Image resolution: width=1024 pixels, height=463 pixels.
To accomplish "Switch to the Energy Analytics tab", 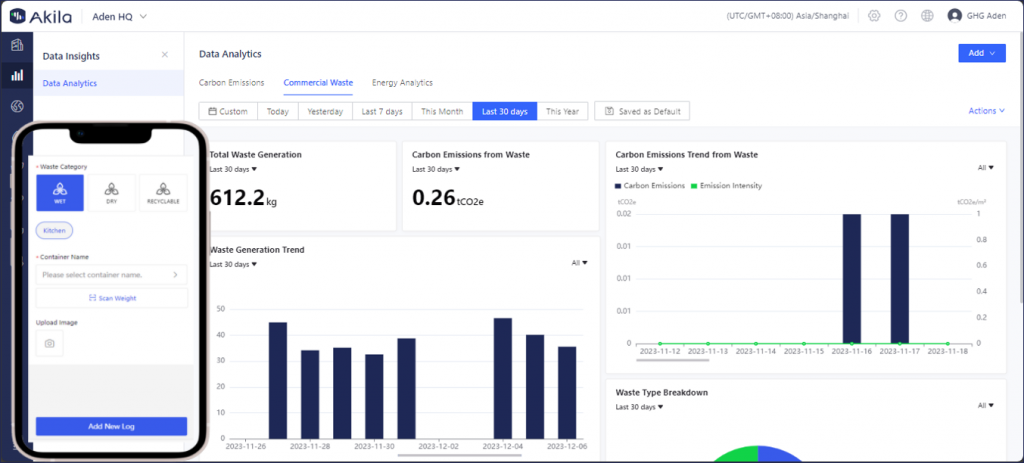I will coord(402,83).
